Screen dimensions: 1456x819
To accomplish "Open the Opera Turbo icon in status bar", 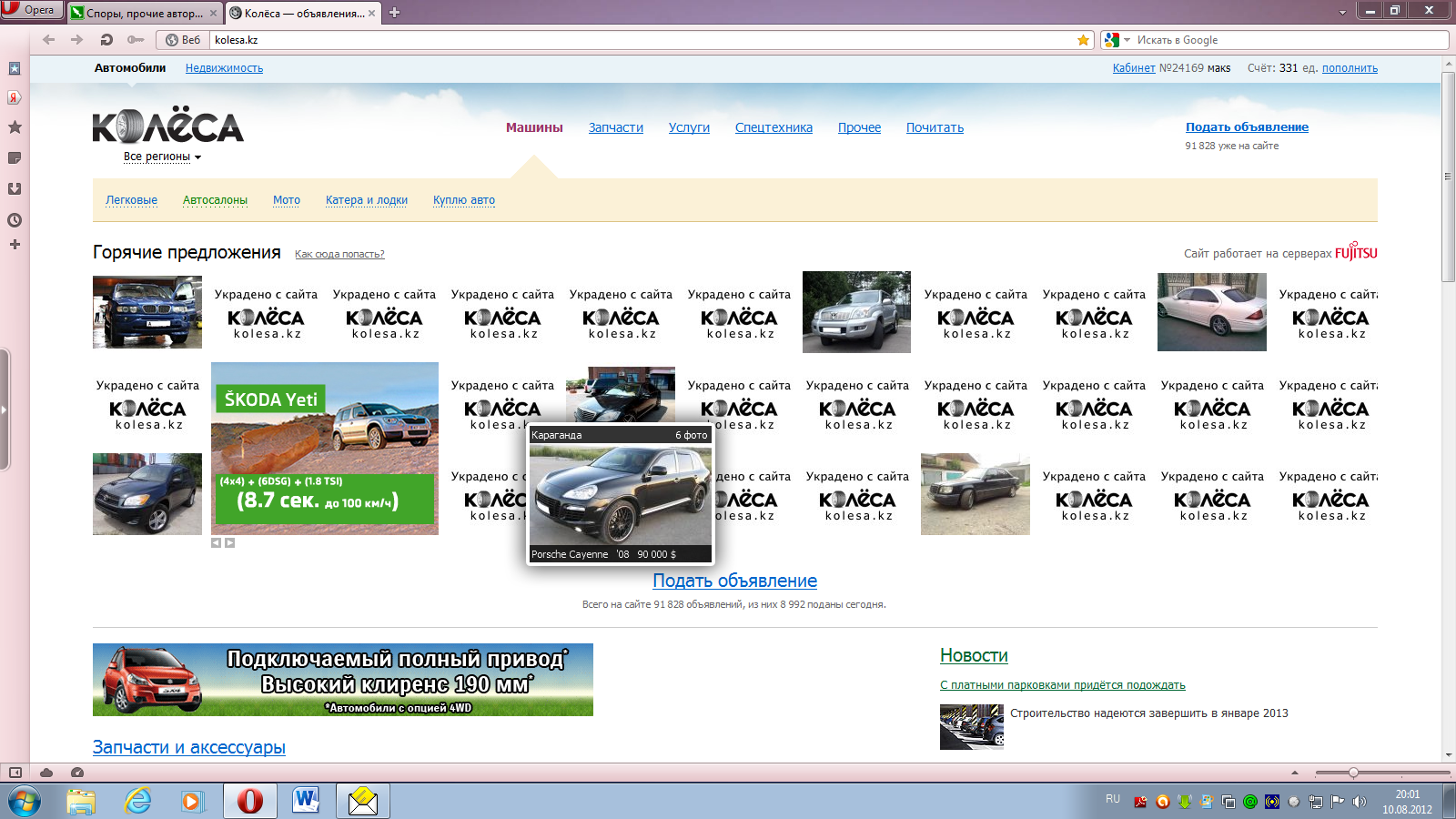I will pyautogui.click(x=77, y=773).
